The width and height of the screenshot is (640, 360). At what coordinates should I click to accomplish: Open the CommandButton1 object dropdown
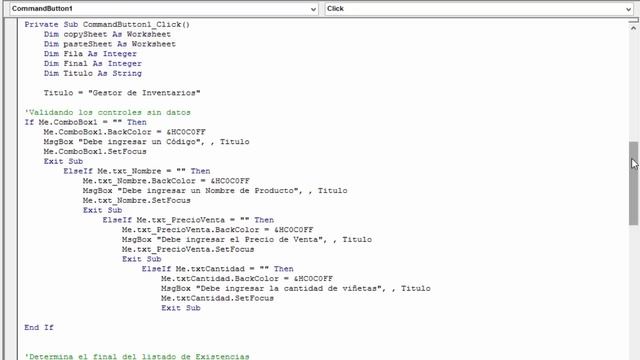coord(163,9)
